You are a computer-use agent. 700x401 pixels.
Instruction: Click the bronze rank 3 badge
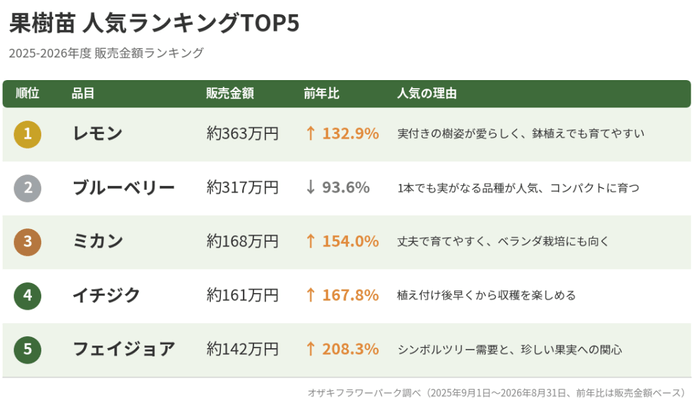pyautogui.click(x=27, y=242)
